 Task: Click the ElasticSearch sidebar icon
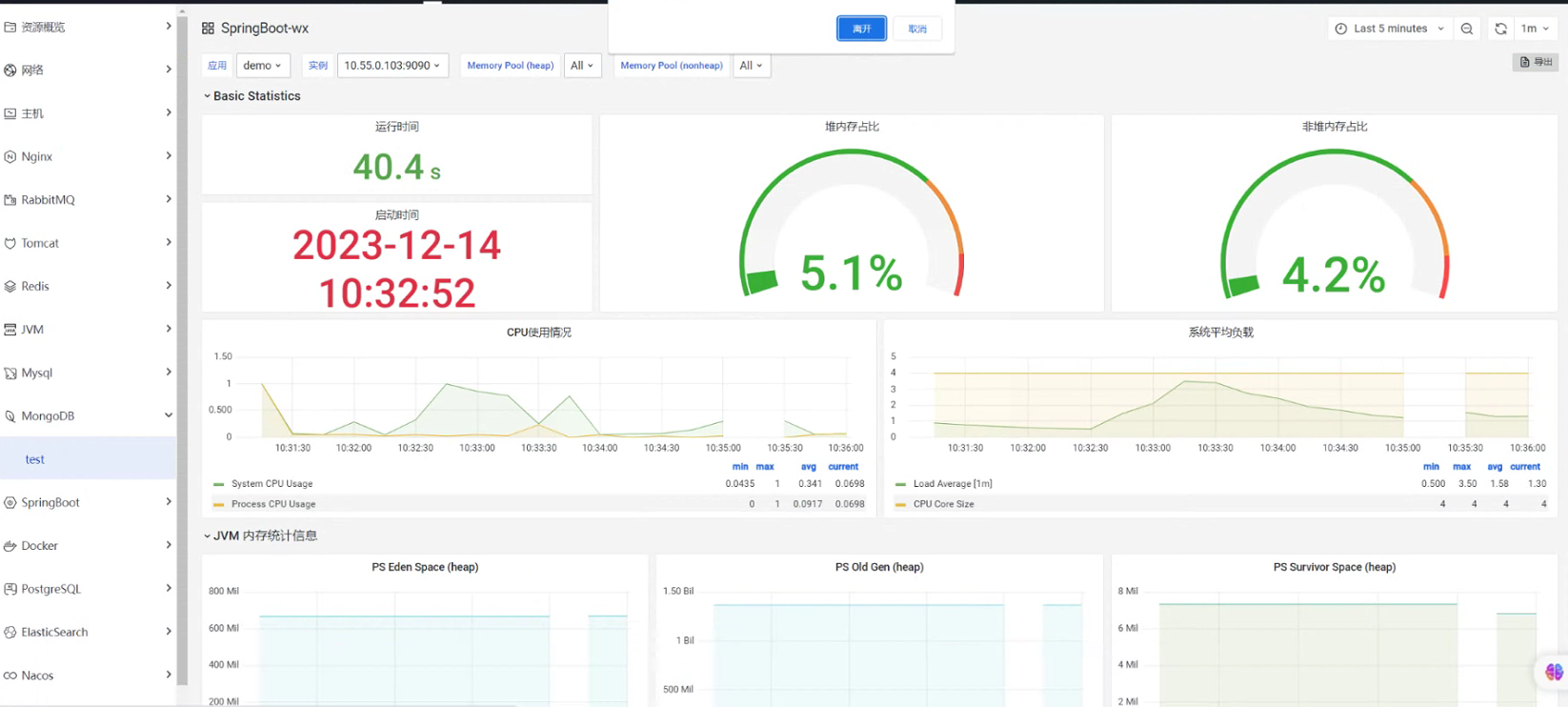pos(10,633)
